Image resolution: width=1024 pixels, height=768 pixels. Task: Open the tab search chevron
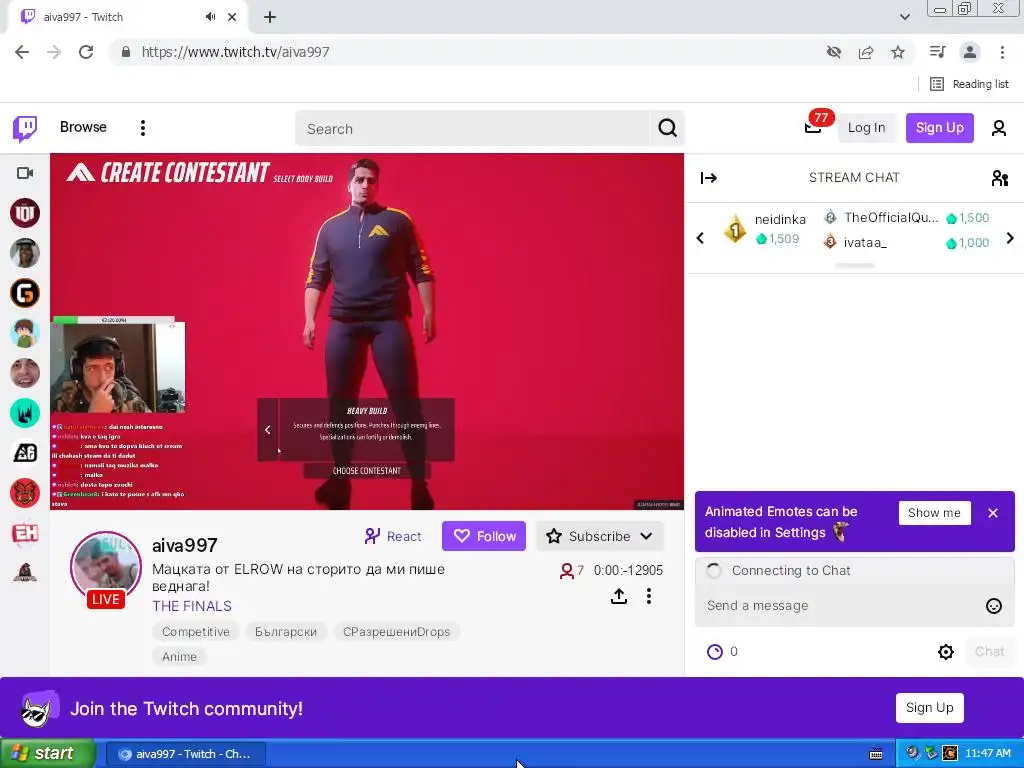[904, 17]
